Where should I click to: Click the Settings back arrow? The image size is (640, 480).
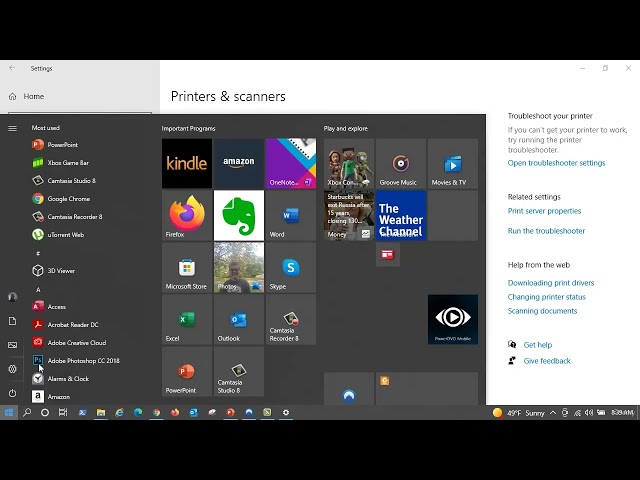pyautogui.click(x=12, y=68)
